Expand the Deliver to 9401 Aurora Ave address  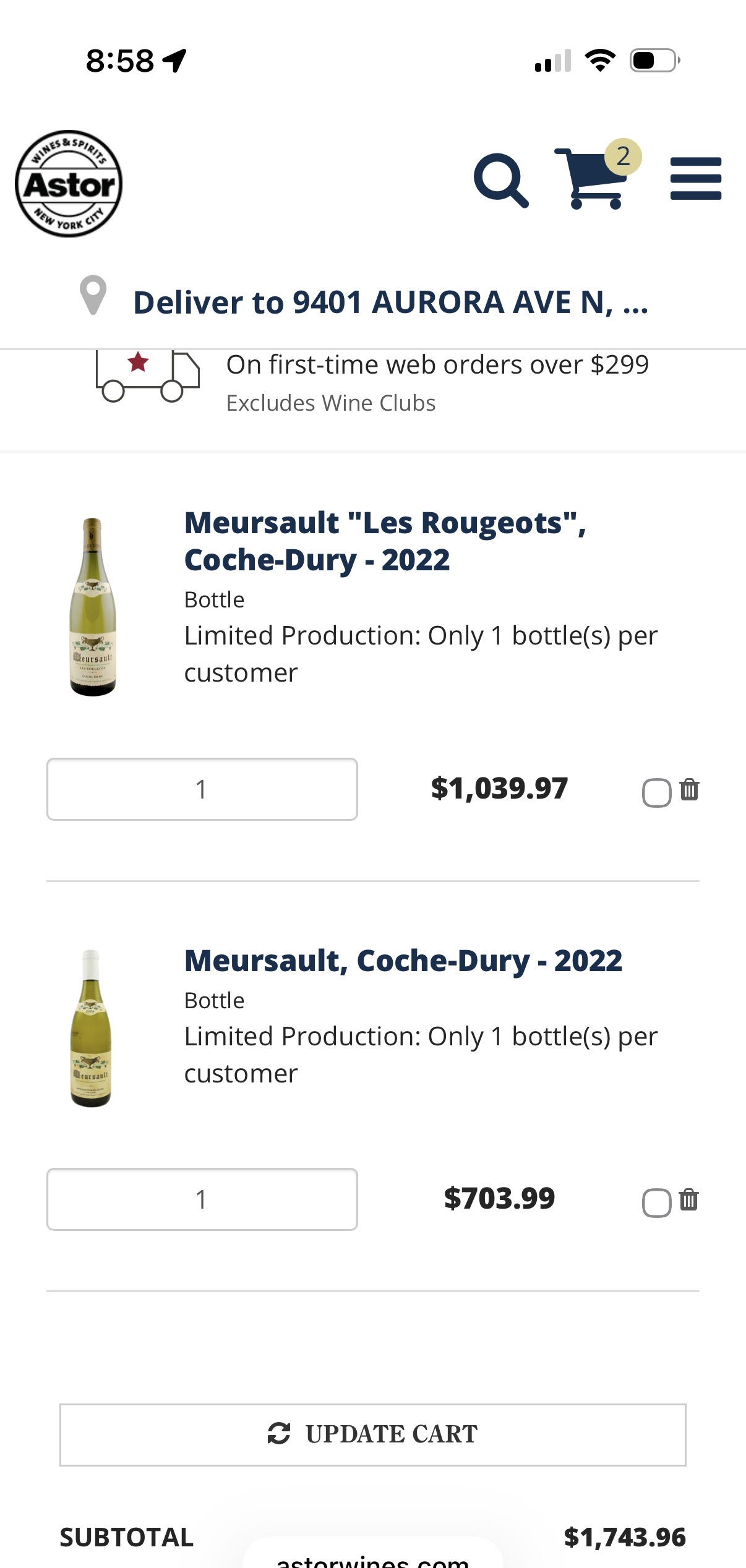click(390, 302)
